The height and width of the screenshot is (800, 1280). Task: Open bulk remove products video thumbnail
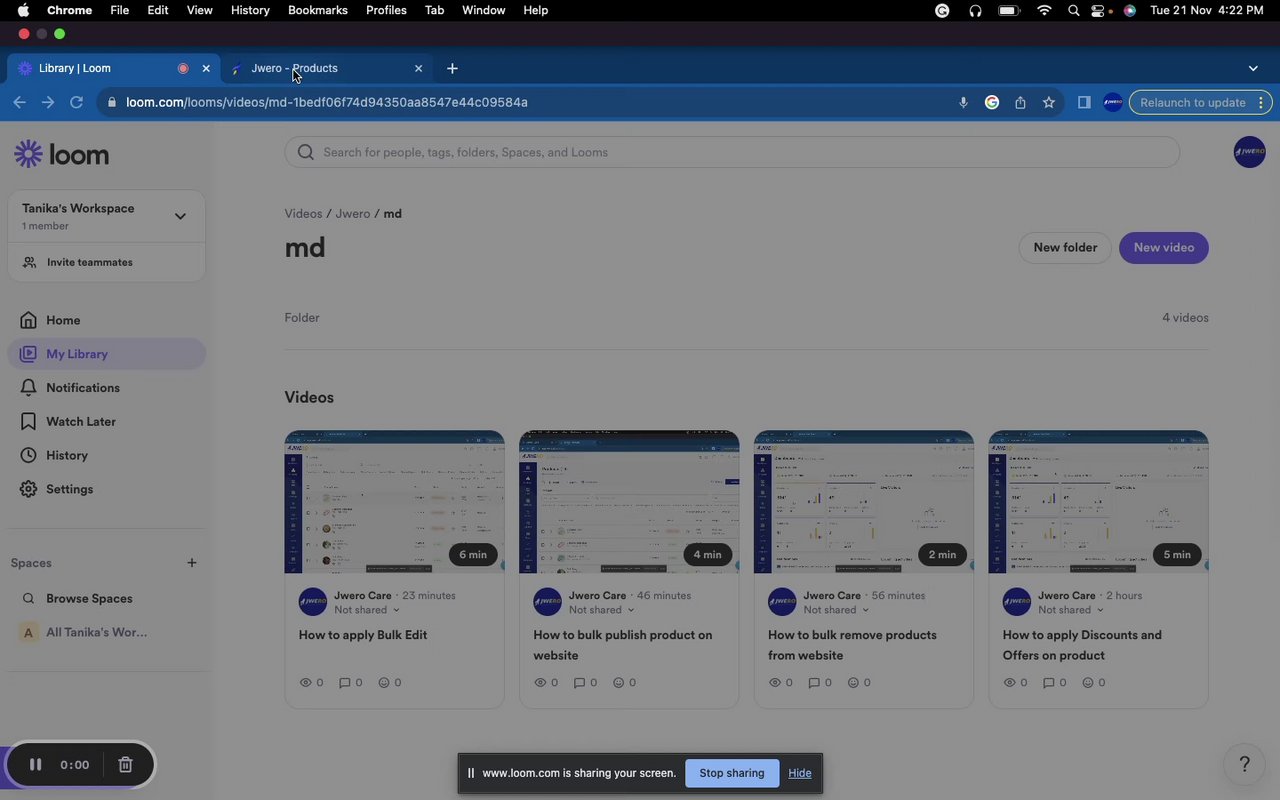point(864,502)
